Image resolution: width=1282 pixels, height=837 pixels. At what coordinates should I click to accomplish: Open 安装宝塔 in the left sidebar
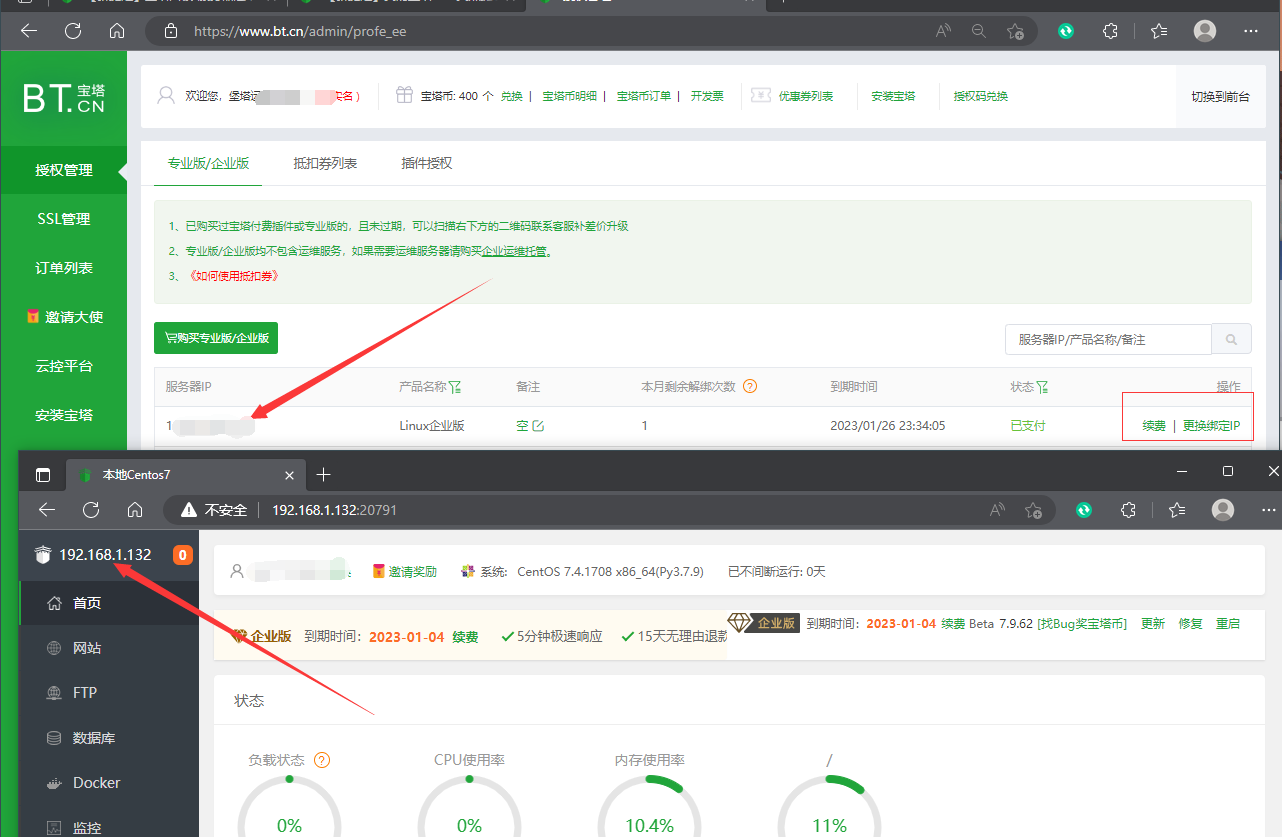click(x=64, y=415)
